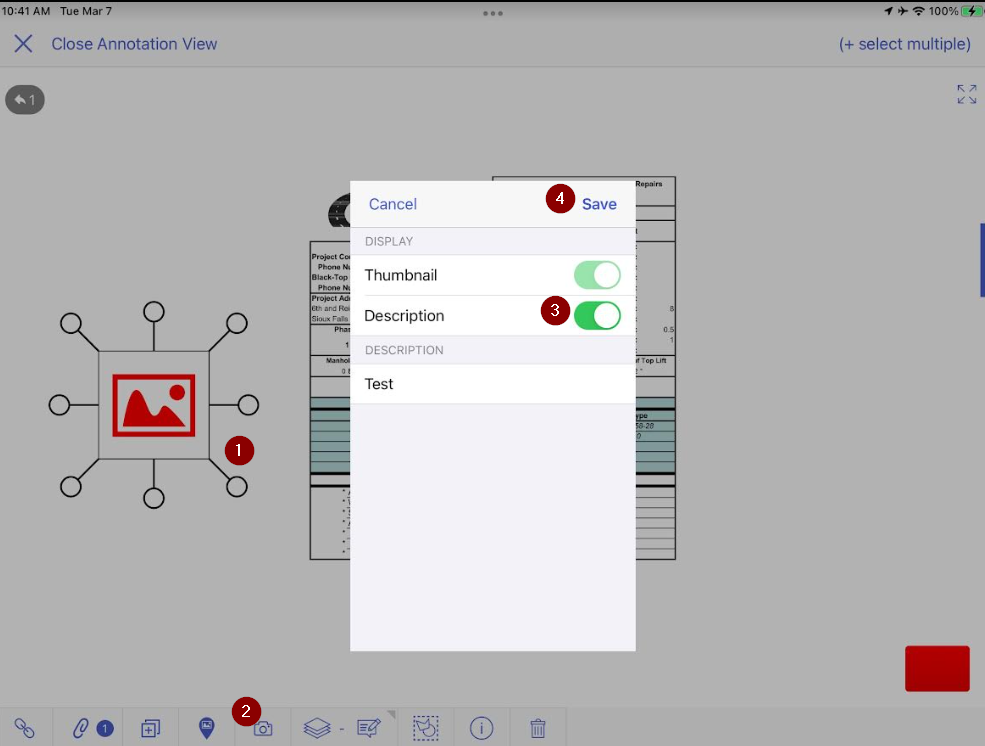
Task: Pick the red color swatch
Action: pyautogui.click(x=937, y=669)
